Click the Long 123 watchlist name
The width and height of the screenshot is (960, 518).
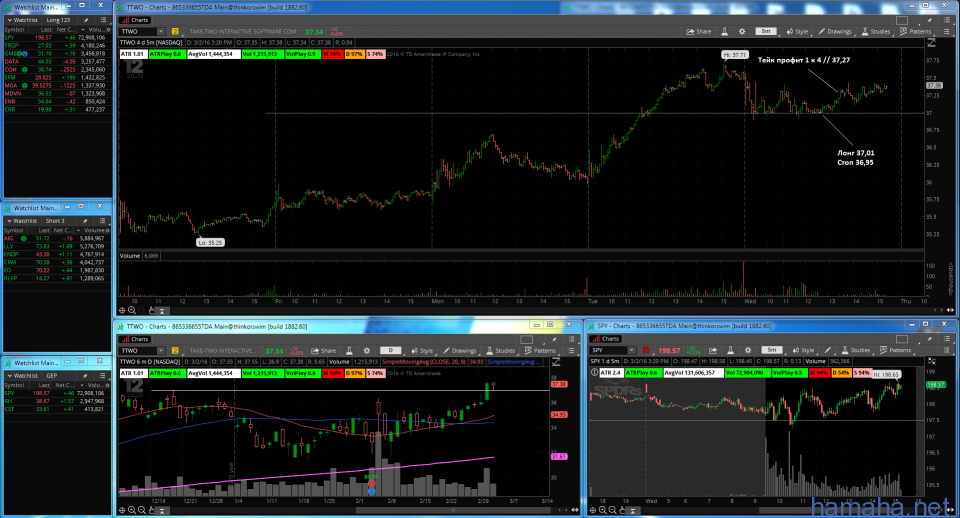click(x=58, y=20)
